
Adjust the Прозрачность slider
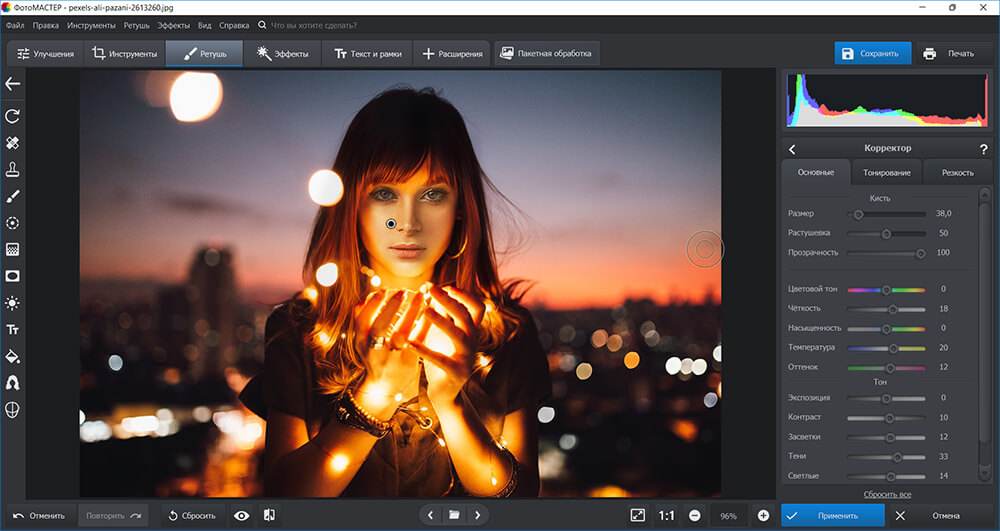[x=886, y=253]
